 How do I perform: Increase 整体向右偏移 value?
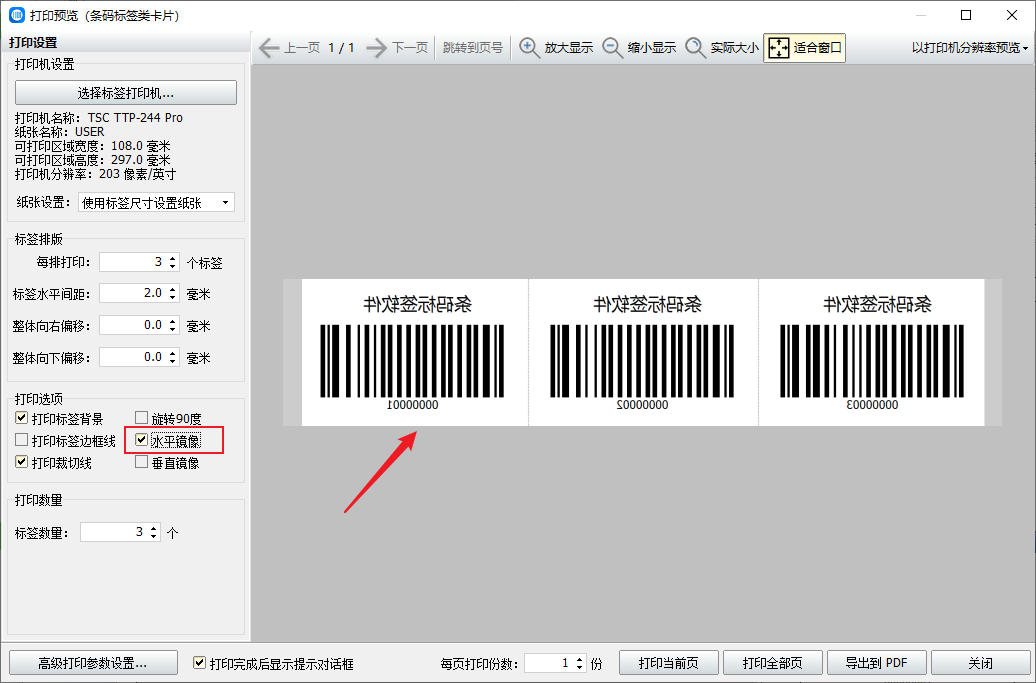tap(172, 321)
